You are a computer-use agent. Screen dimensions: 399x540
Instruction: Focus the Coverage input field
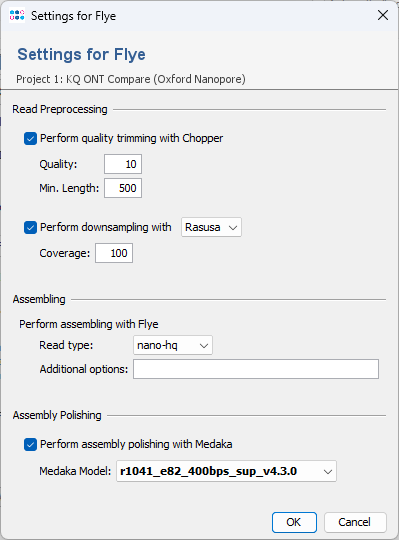click(114, 253)
